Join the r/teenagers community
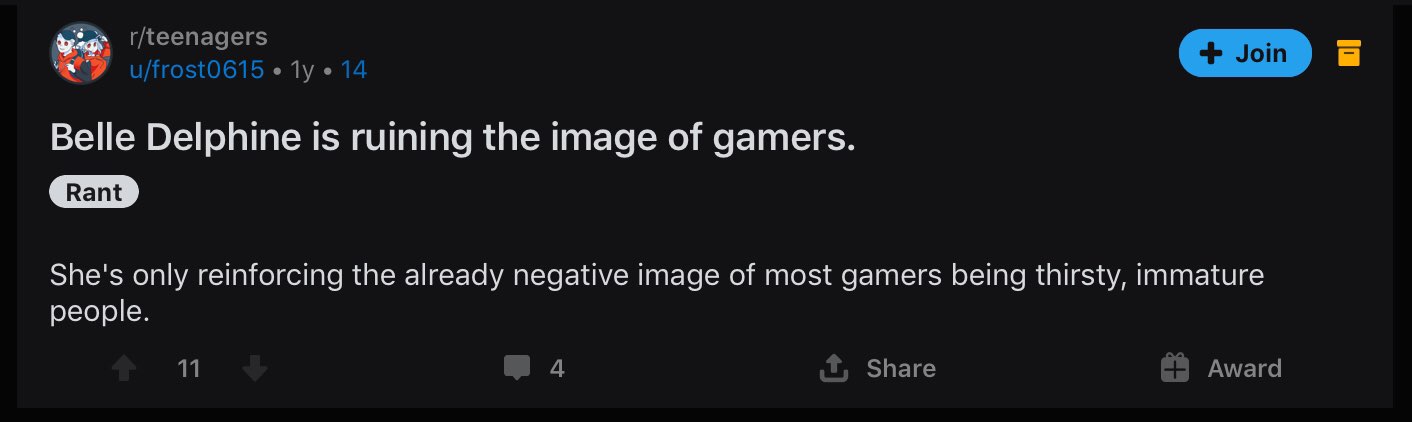The width and height of the screenshot is (1412, 422). point(1245,53)
